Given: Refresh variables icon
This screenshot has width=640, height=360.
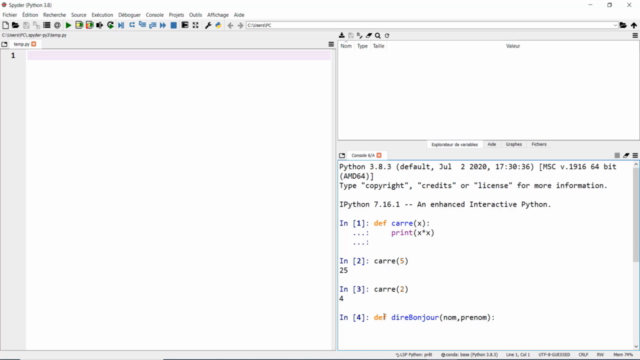Looking at the screenshot, I should 387,36.
